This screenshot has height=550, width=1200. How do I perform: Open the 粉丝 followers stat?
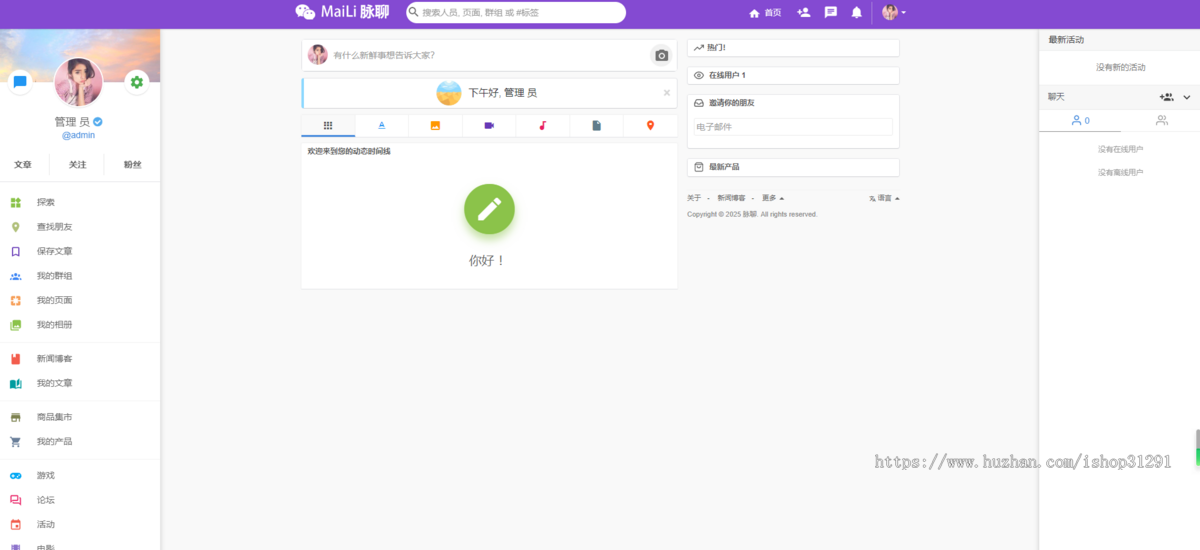click(x=132, y=165)
